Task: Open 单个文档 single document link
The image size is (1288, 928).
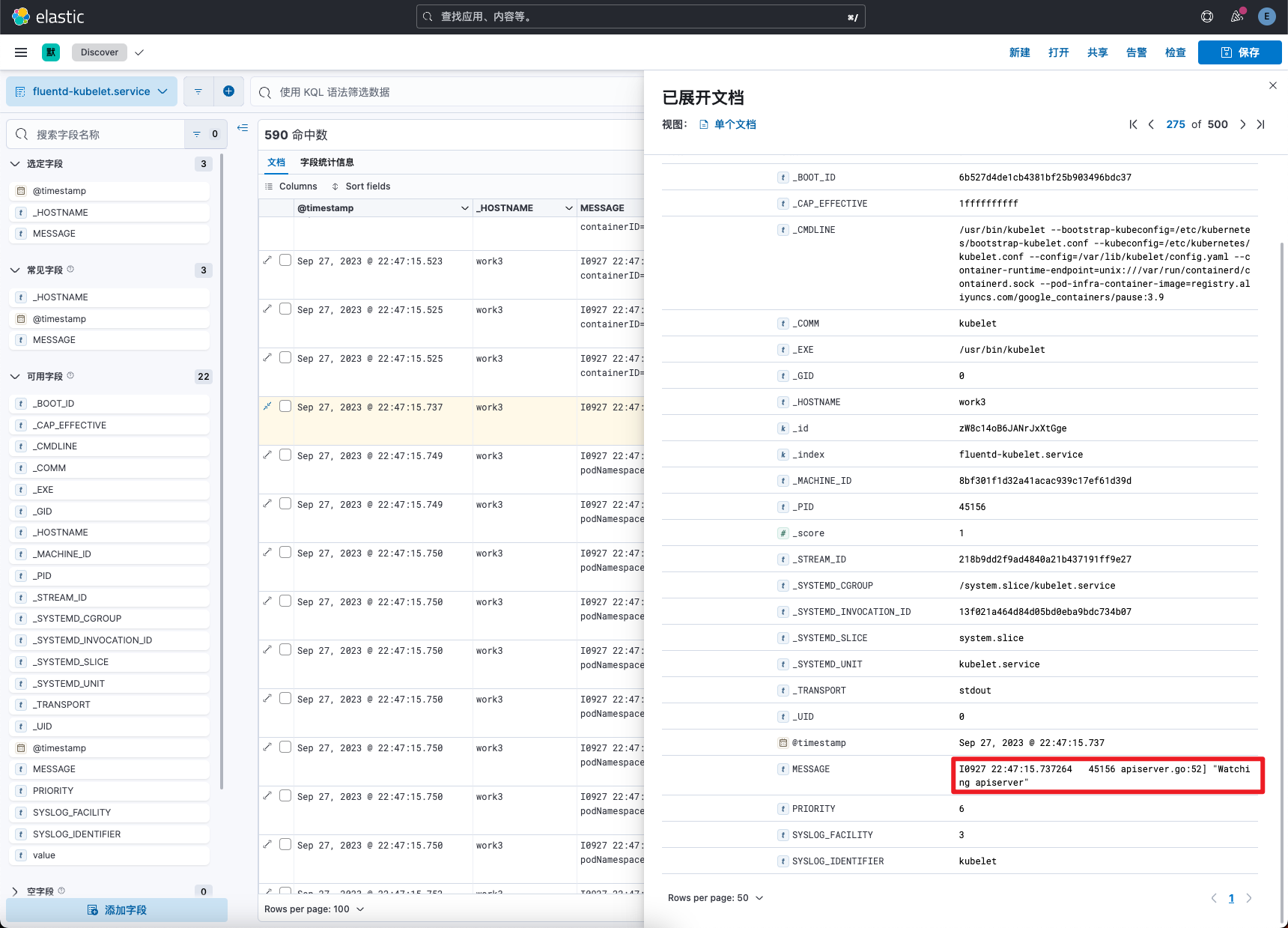Action: (x=727, y=124)
